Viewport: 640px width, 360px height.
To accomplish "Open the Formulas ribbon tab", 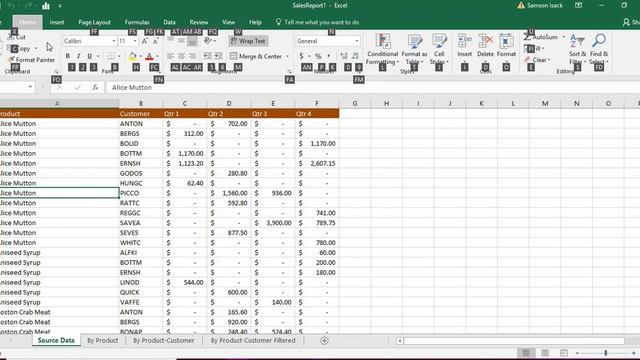I will pos(137,22).
